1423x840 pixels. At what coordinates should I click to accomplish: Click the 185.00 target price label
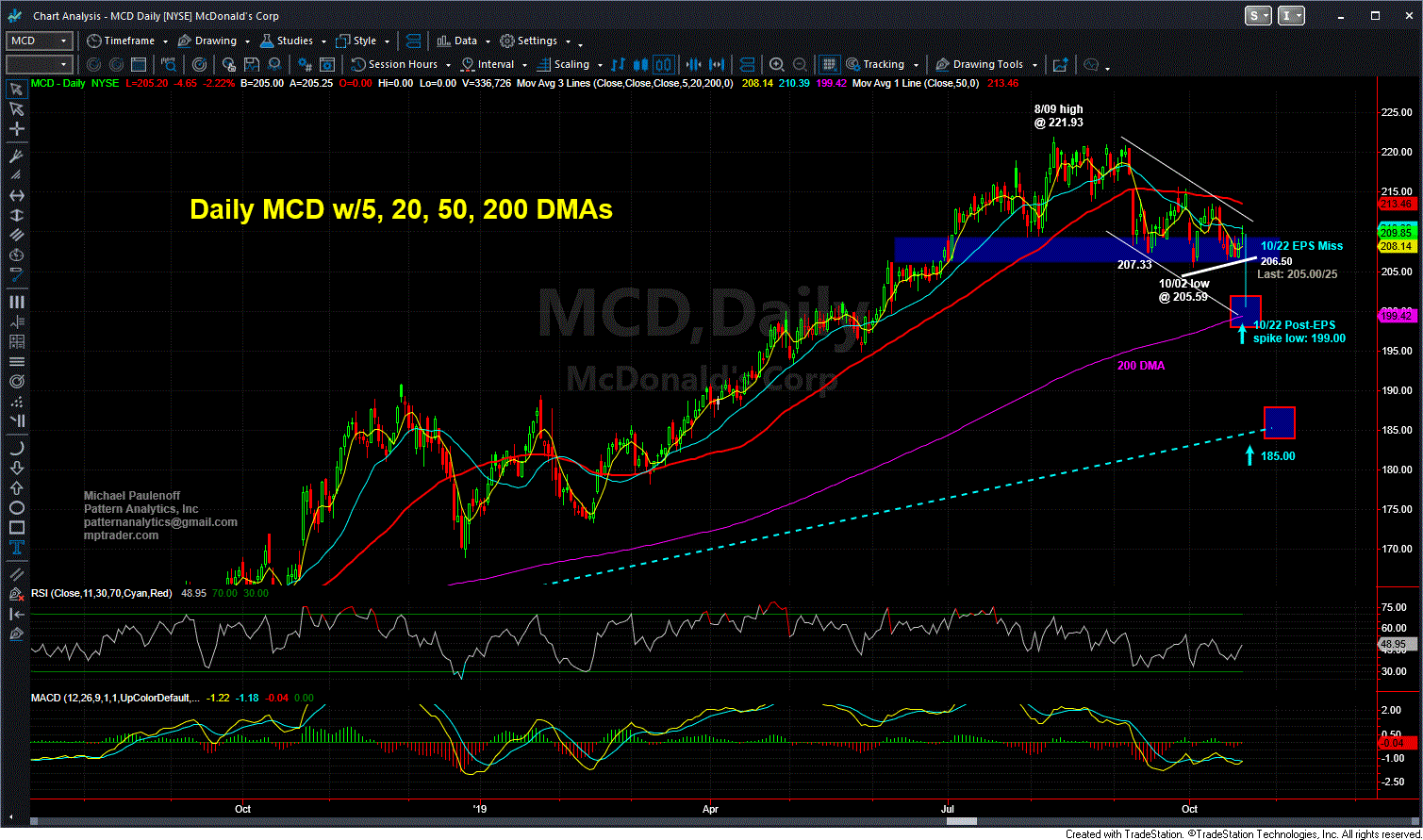point(1278,455)
